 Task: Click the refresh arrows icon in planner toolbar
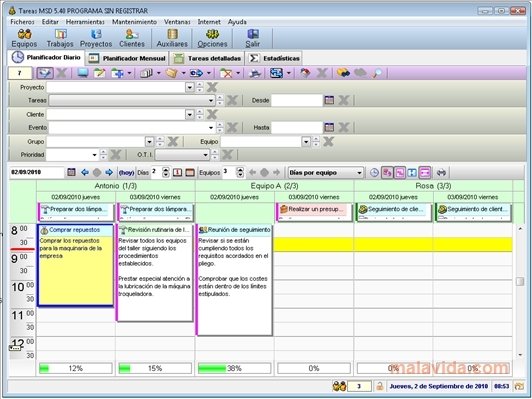[441, 172]
